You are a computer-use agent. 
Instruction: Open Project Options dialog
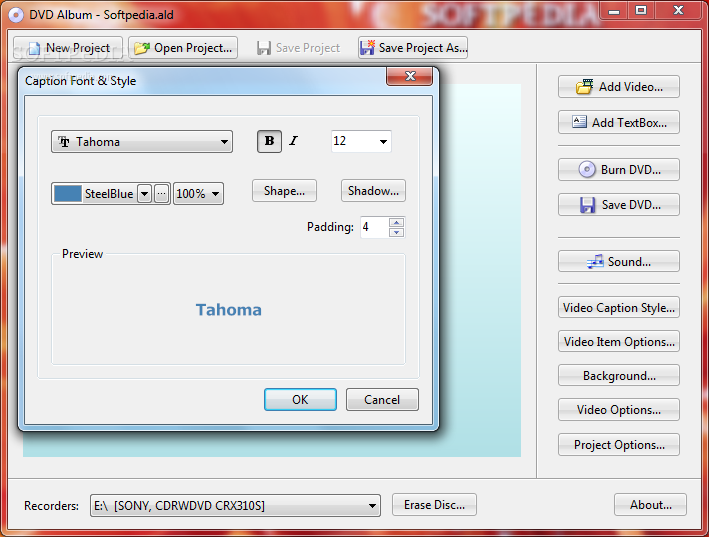tap(619, 445)
